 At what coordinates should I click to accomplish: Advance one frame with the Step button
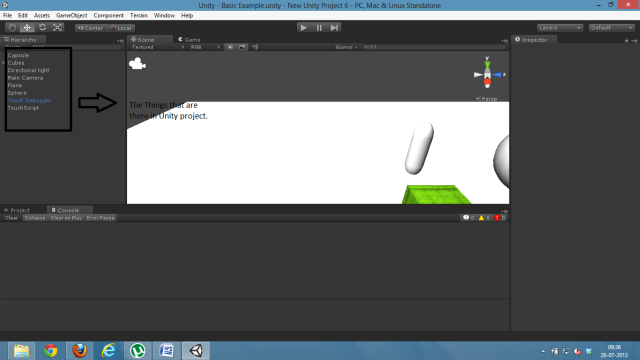[334, 28]
